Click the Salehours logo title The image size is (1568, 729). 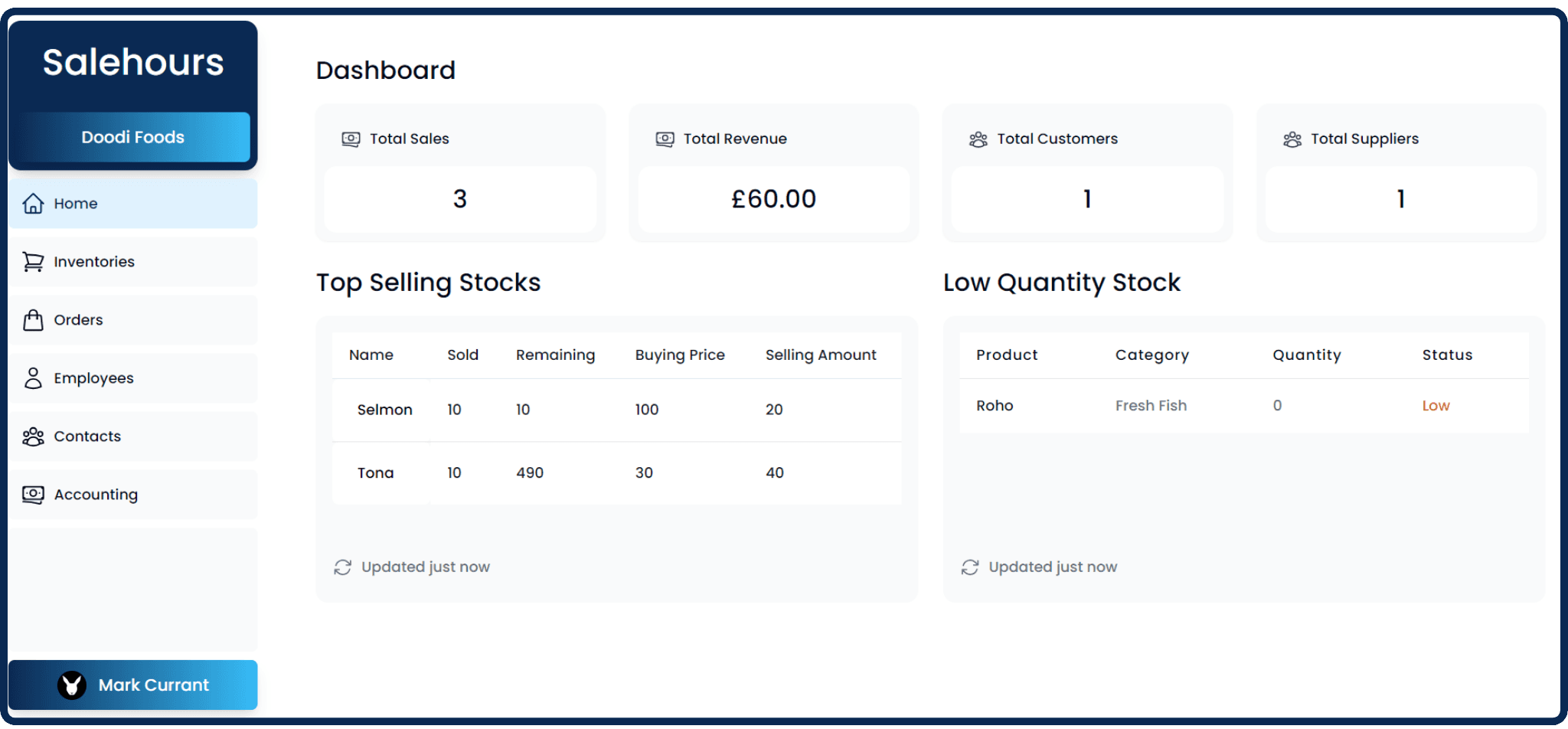pyautogui.click(x=132, y=62)
